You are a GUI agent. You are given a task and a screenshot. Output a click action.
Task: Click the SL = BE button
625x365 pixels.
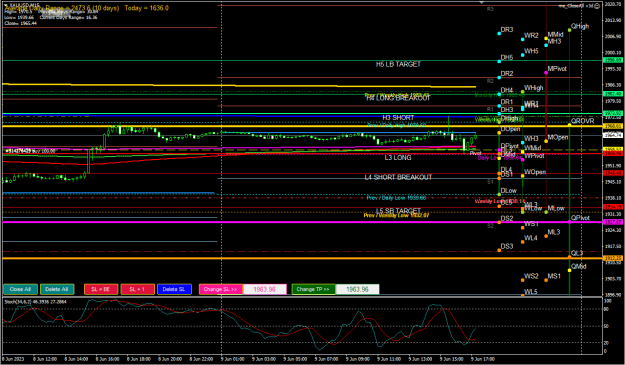pyautogui.click(x=101, y=289)
